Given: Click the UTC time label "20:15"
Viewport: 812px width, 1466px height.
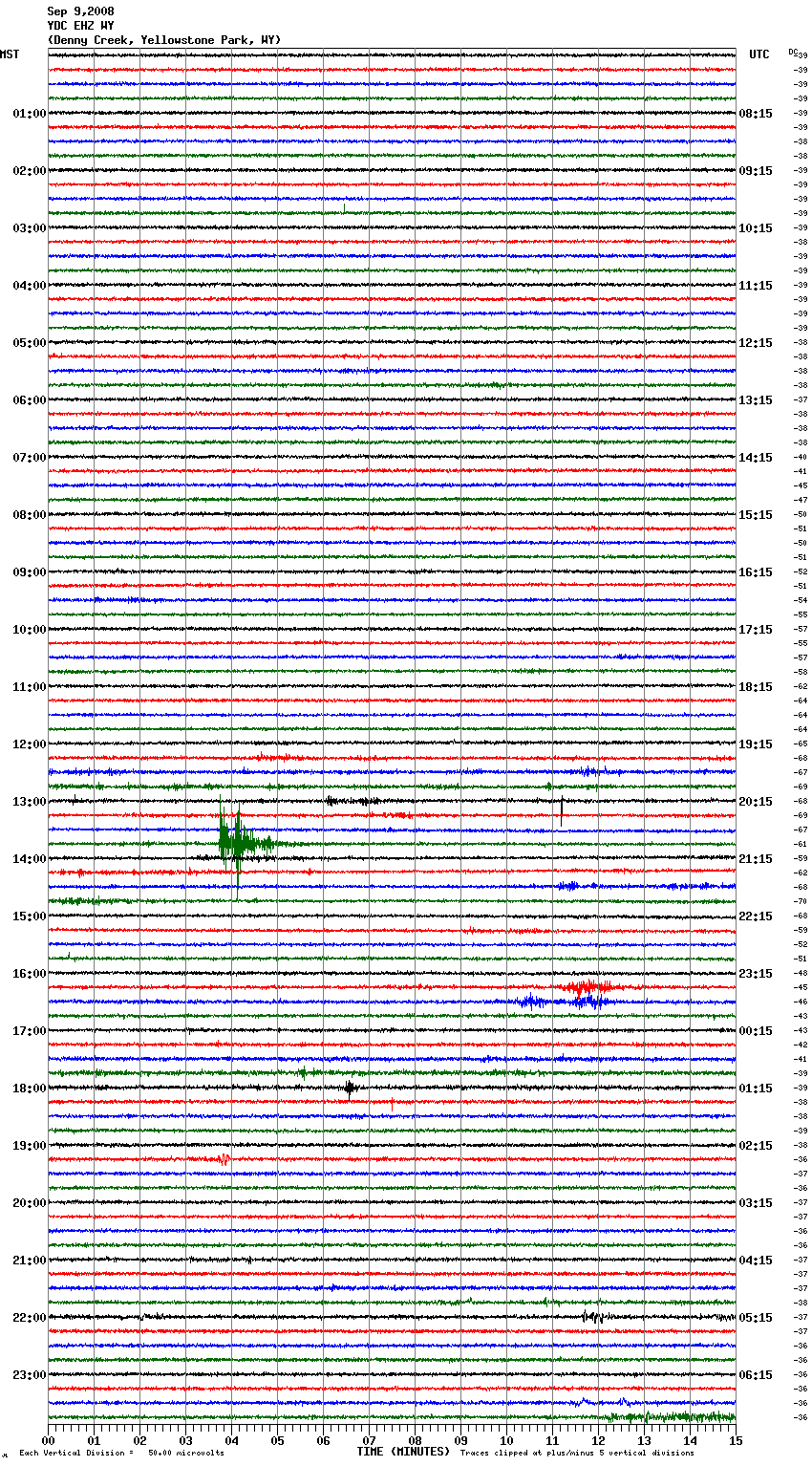Looking at the screenshot, I should (x=756, y=802).
